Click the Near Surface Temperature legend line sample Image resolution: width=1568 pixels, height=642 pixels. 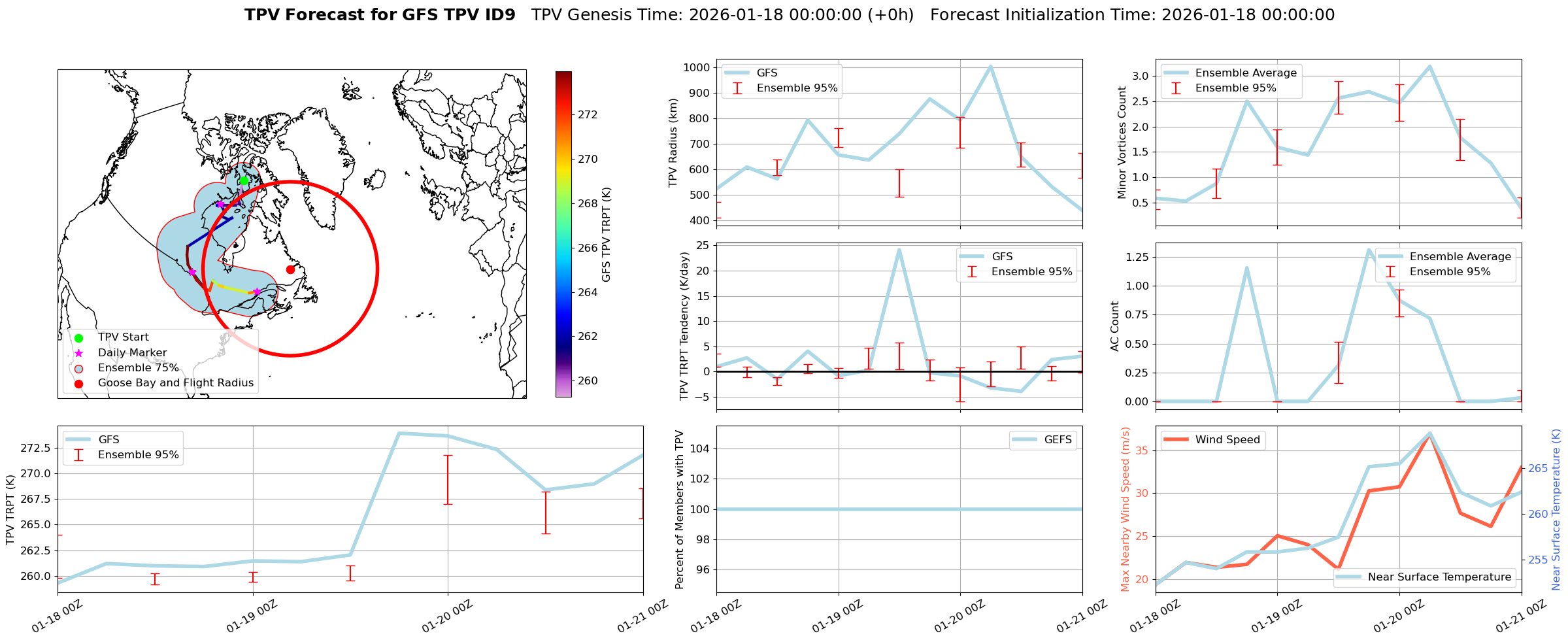pyautogui.click(x=1347, y=577)
